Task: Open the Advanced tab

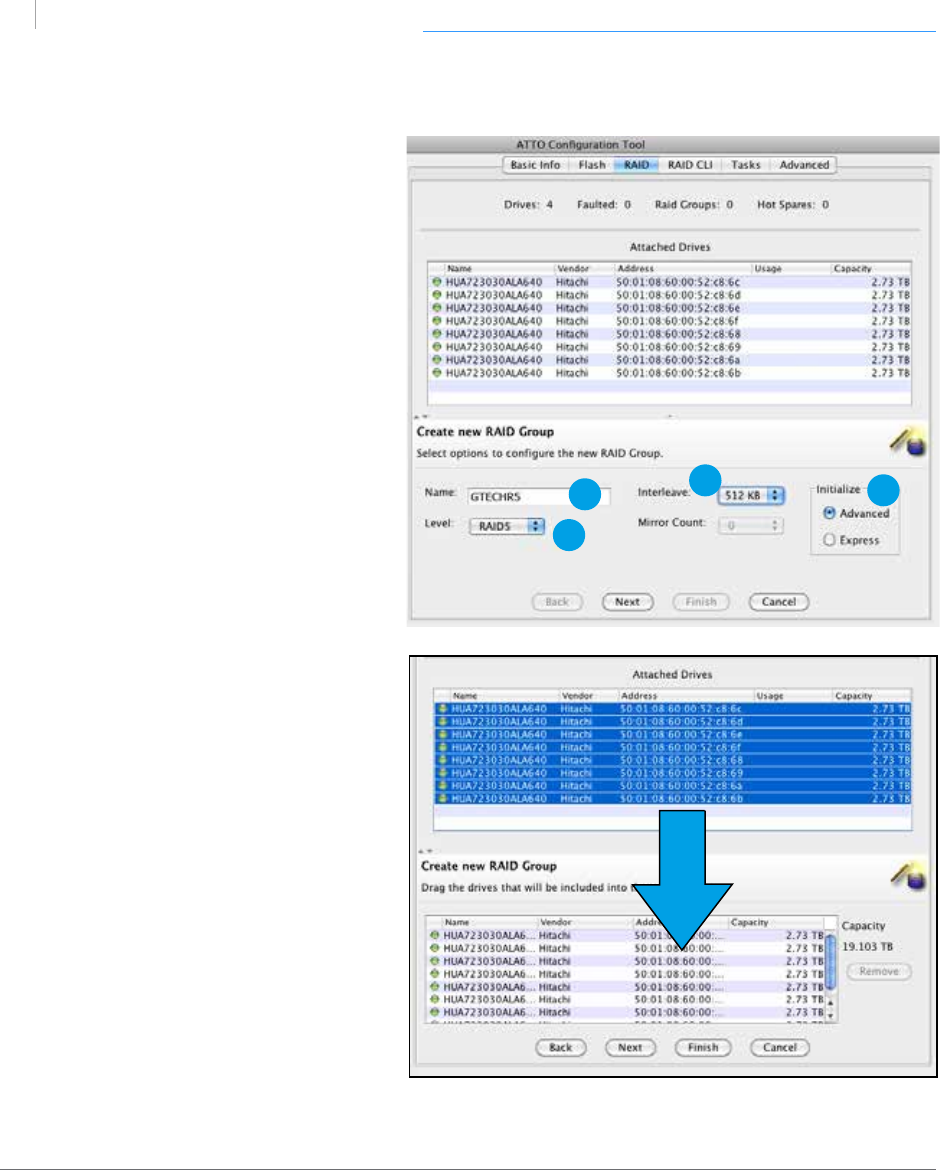Action: click(x=803, y=165)
